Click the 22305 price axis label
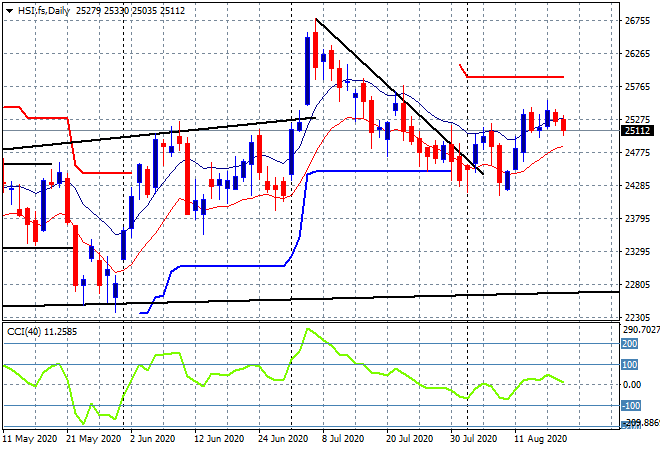Viewport: 660px width, 450px height. click(637, 317)
